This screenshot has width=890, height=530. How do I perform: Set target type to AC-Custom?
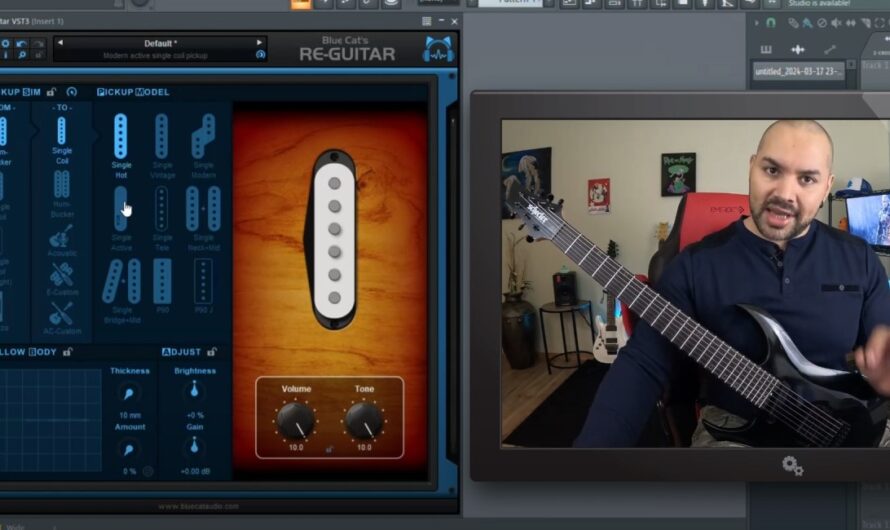point(61,316)
